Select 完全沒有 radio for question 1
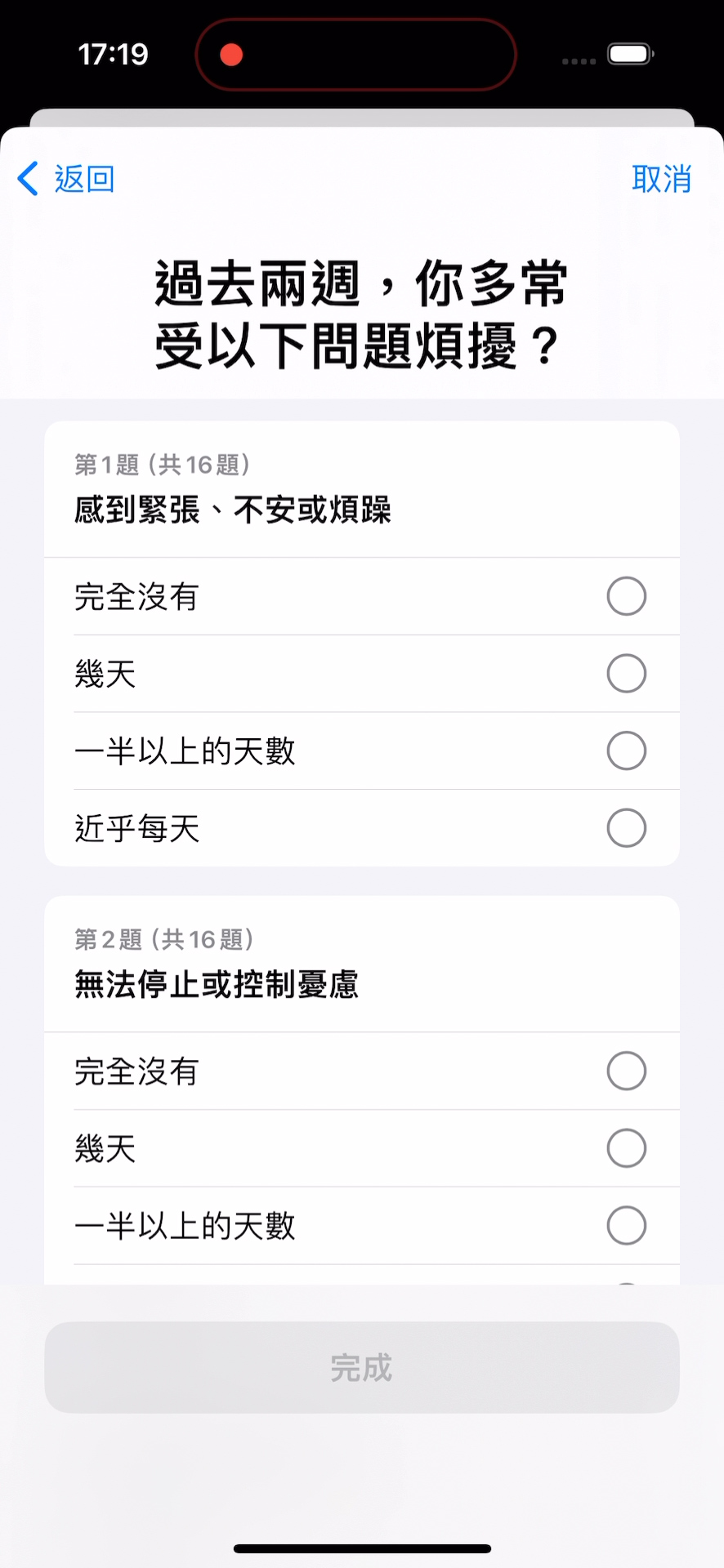 pos(626,596)
